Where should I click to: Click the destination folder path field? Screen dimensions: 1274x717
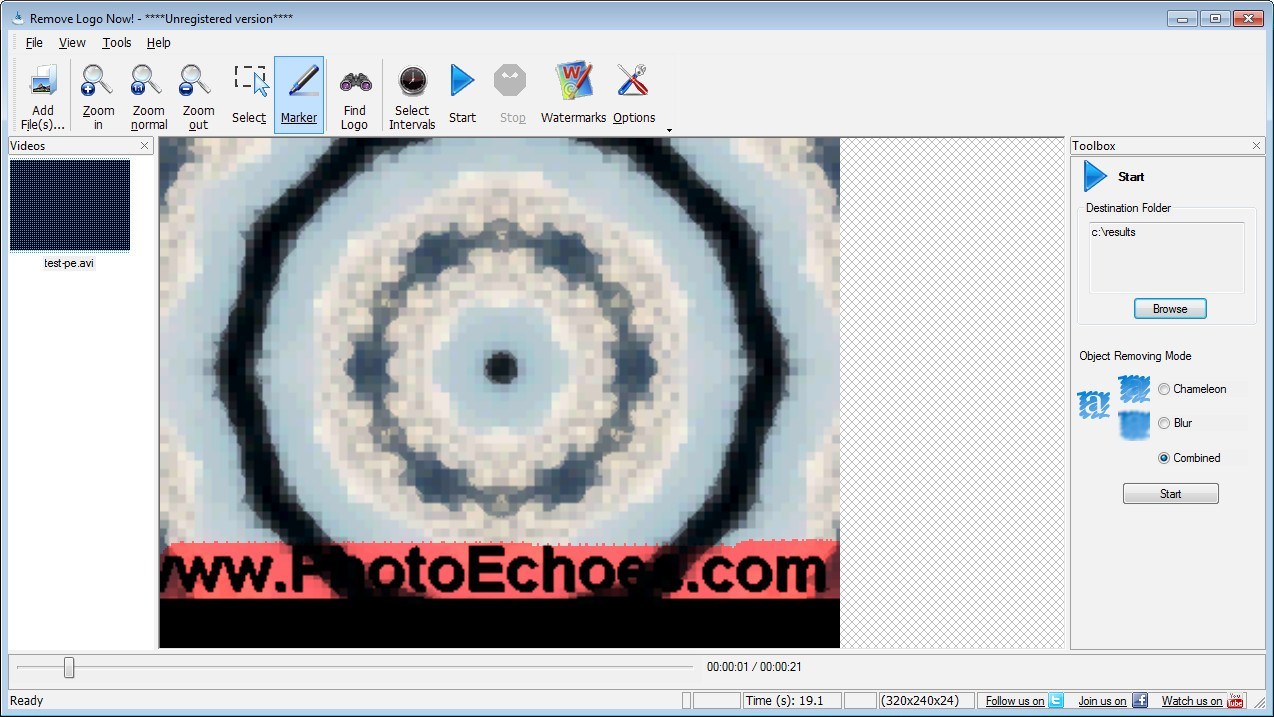(x=1167, y=257)
